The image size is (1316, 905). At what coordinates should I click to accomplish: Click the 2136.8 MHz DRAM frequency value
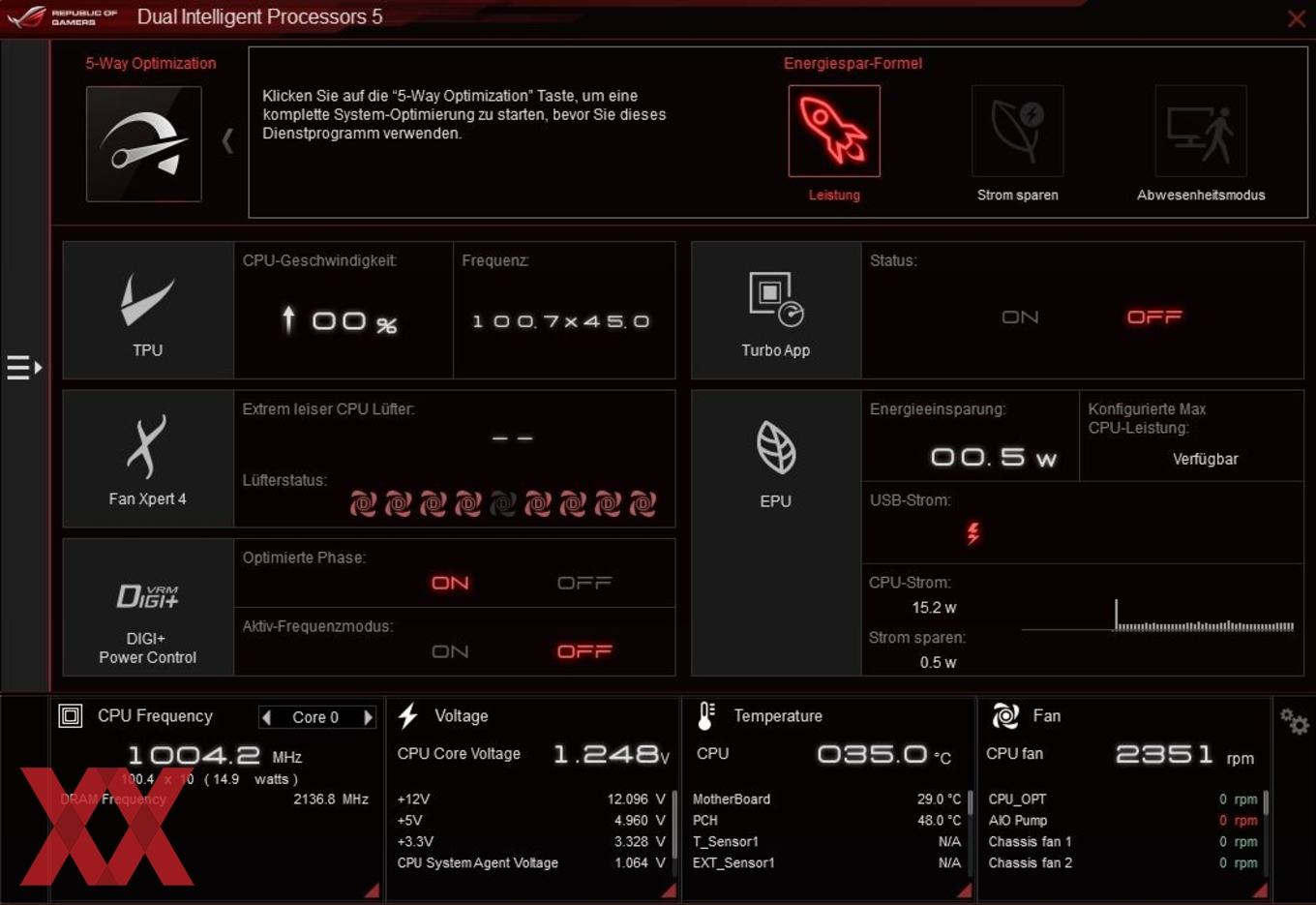coord(331,799)
